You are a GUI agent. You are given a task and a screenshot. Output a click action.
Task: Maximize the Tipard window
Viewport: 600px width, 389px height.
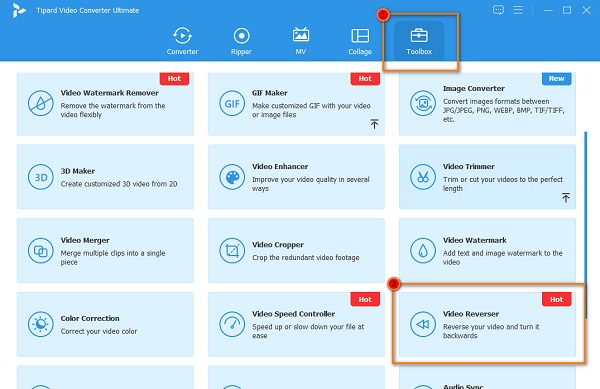(567, 10)
